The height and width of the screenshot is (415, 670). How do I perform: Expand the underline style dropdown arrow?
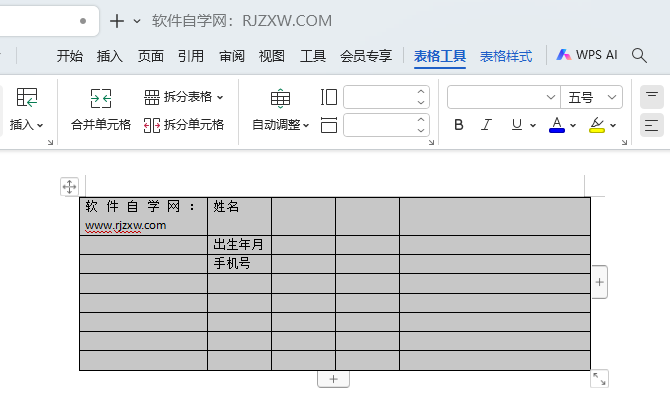click(x=533, y=125)
